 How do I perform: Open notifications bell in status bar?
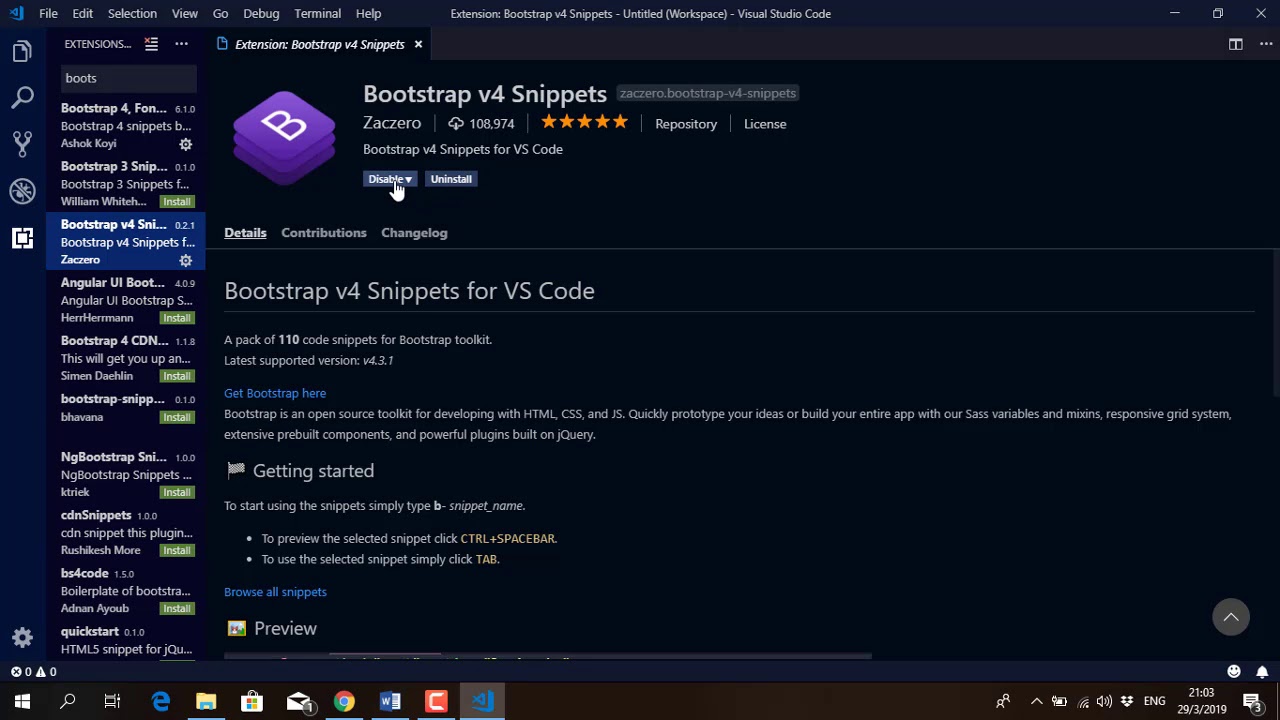1262,672
